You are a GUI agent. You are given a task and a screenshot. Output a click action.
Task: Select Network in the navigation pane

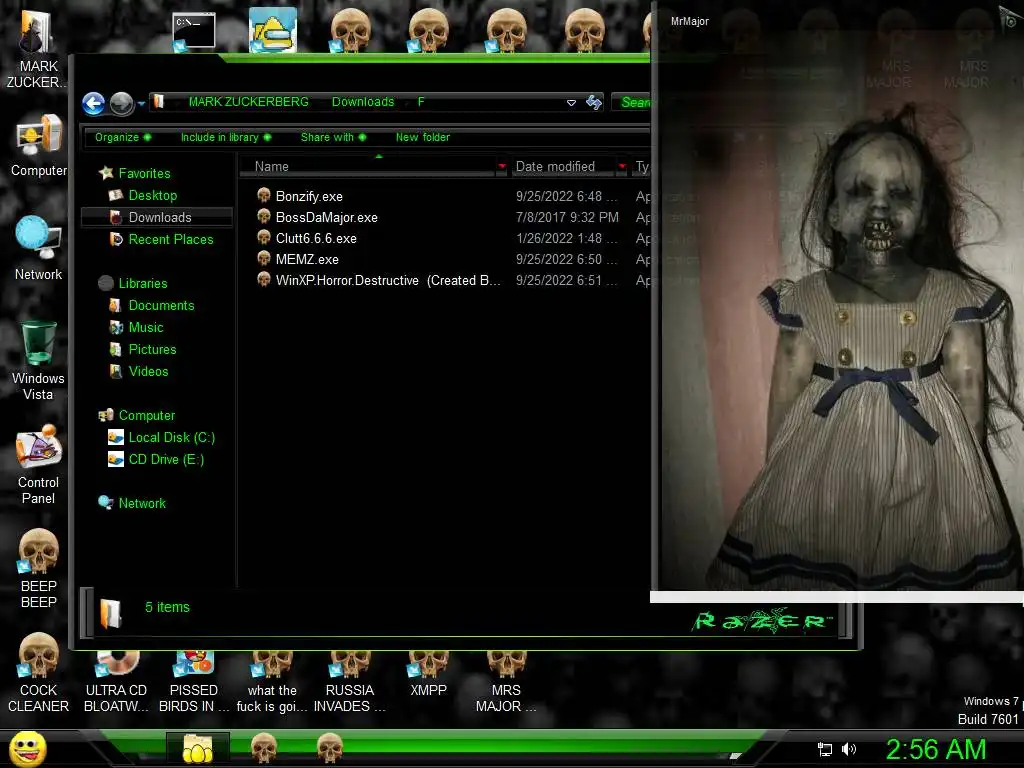pos(142,504)
